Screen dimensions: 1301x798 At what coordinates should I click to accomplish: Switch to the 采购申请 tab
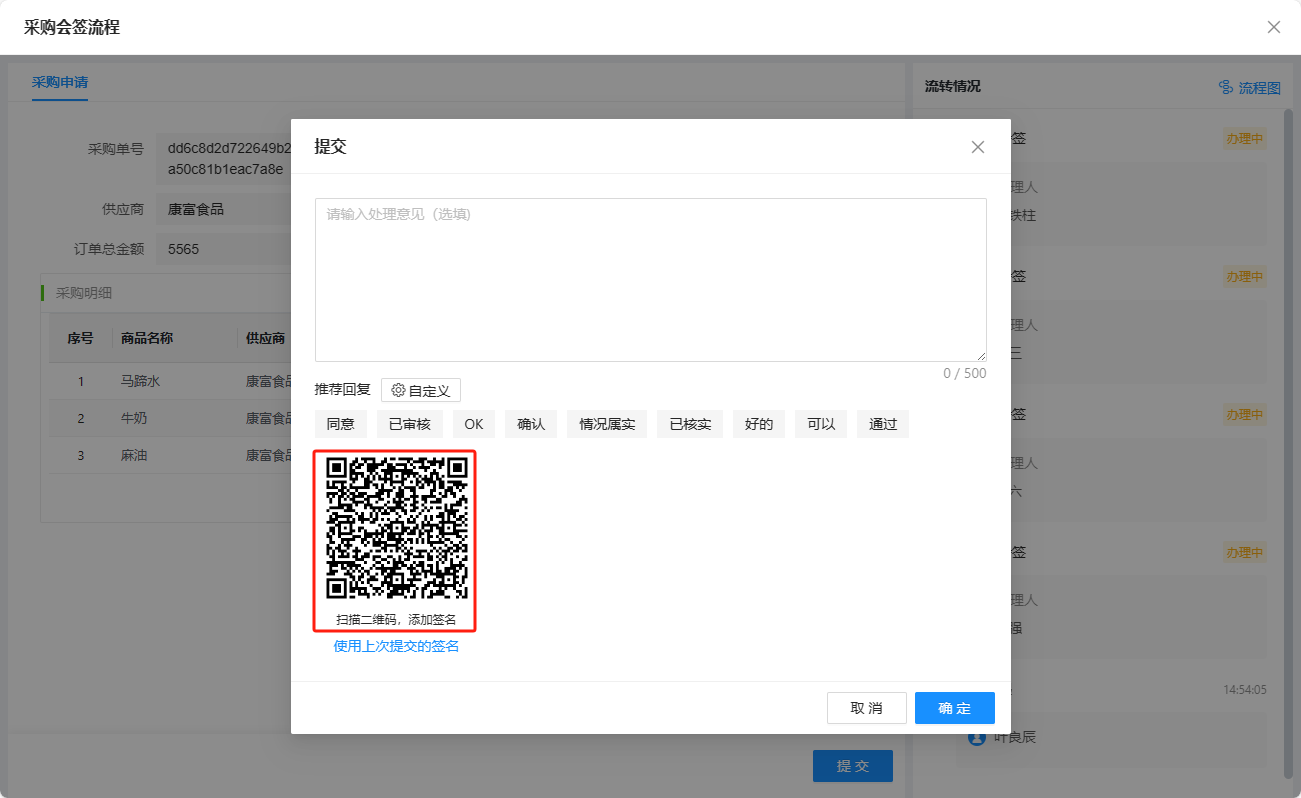pyautogui.click(x=59, y=82)
